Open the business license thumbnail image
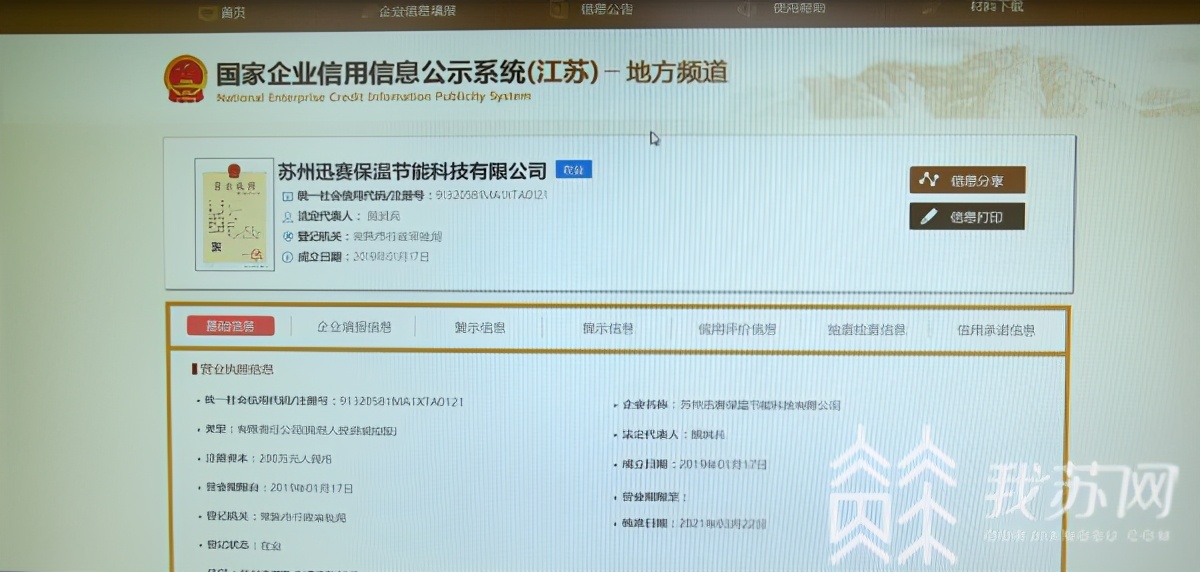1200x572 pixels. [234, 213]
